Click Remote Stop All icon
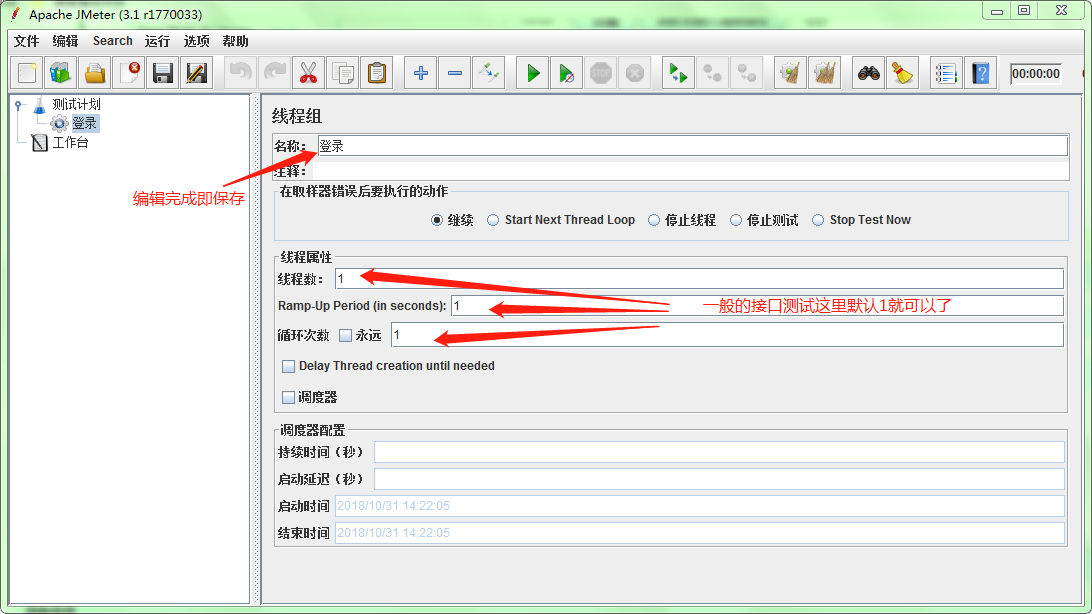The image size is (1092, 614). click(712, 73)
